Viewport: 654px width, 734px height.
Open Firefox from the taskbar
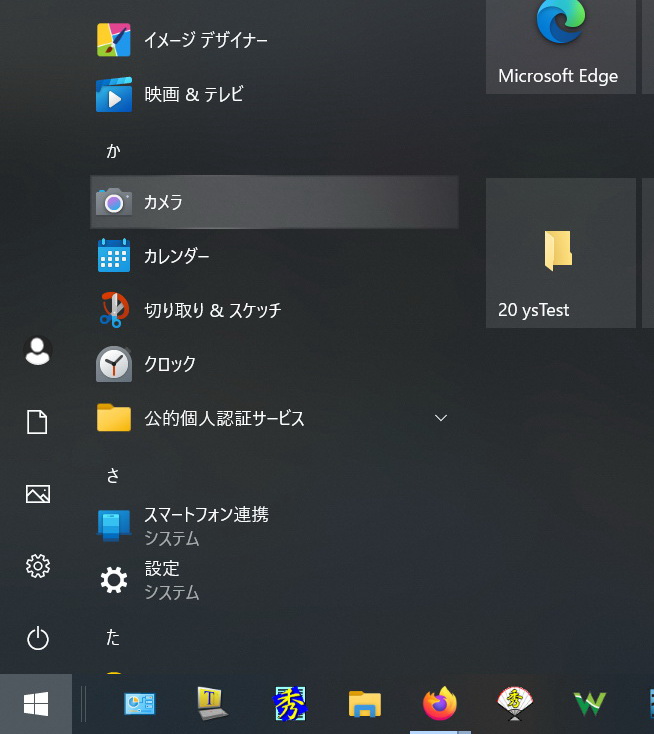[x=439, y=704]
